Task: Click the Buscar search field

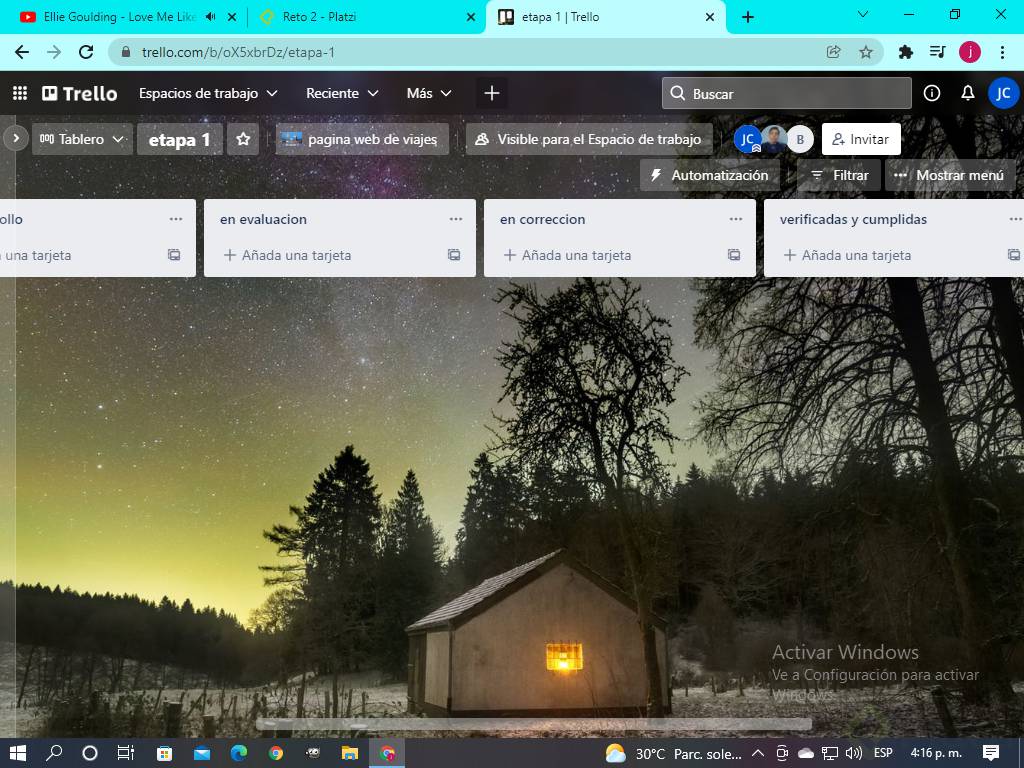Action: click(x=787, y=93)
